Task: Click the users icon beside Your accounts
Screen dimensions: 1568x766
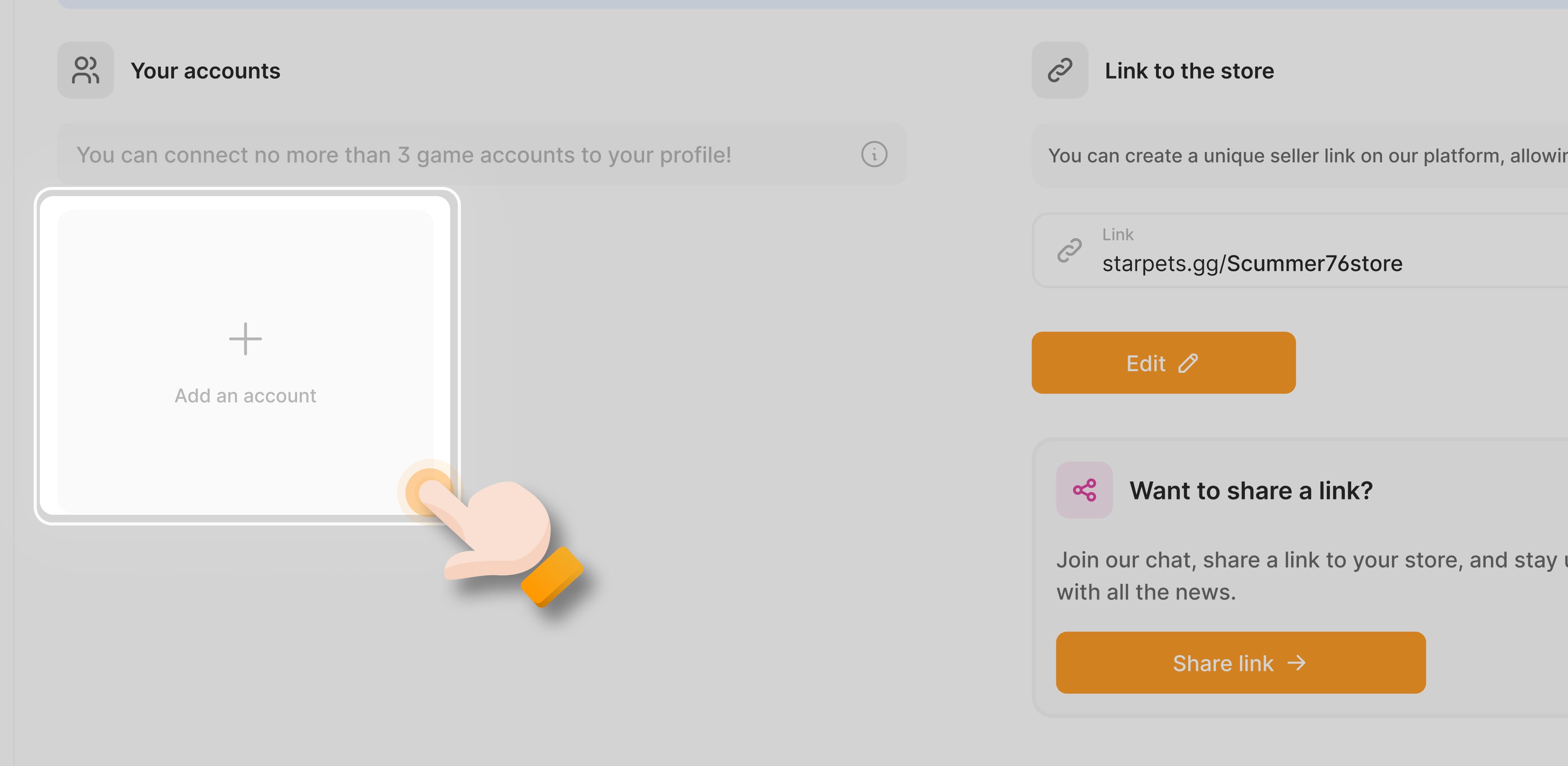Action: [85, 70]
